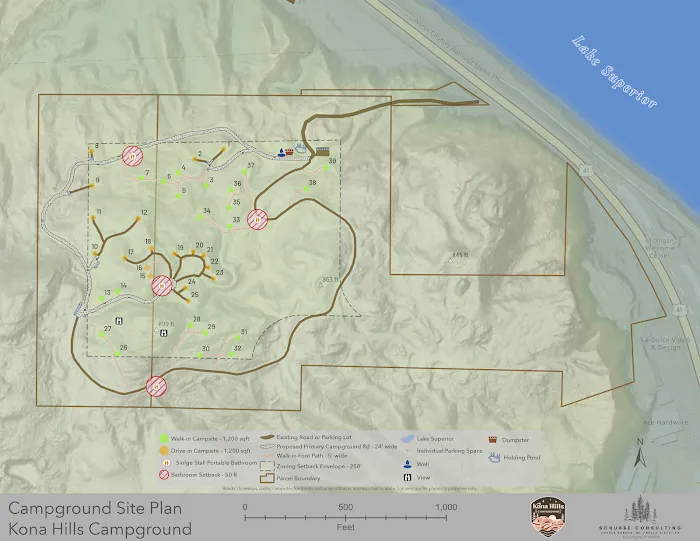Open the Schubbe Consulting logo
Image resolution: width=700 pixels, height=541 pixels.
coord(645,511)
